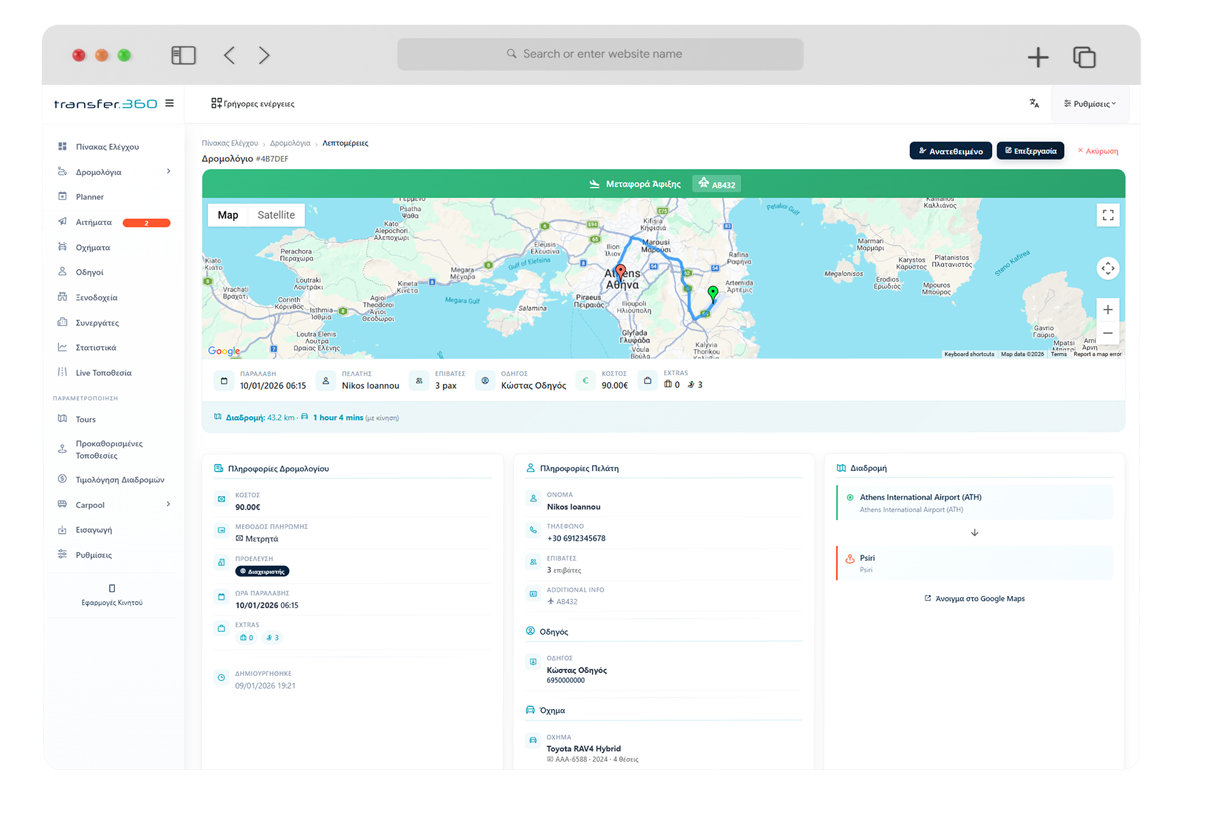Open browser sidebar panel icon
This screenshot has width=1211, height=837.
183,56
